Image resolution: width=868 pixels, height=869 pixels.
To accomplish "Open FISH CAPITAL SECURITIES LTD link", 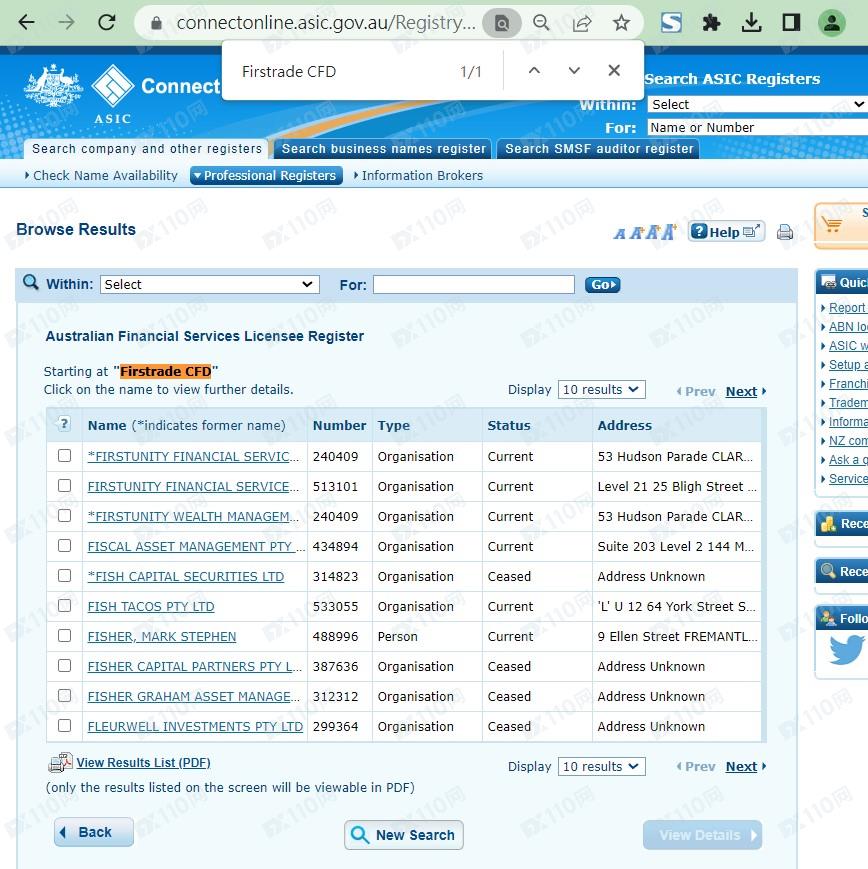I will 186,576.
